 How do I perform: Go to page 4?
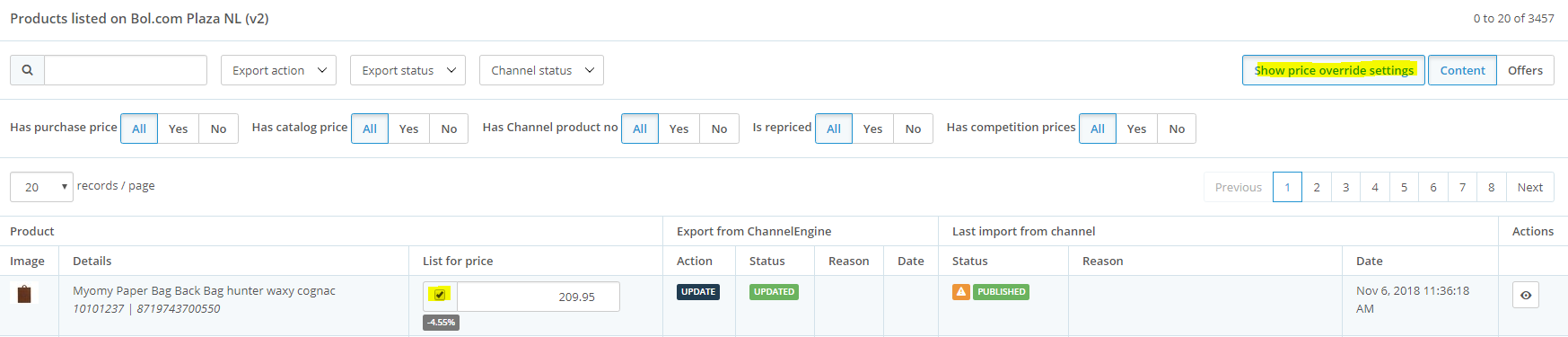coord(1375,187)
